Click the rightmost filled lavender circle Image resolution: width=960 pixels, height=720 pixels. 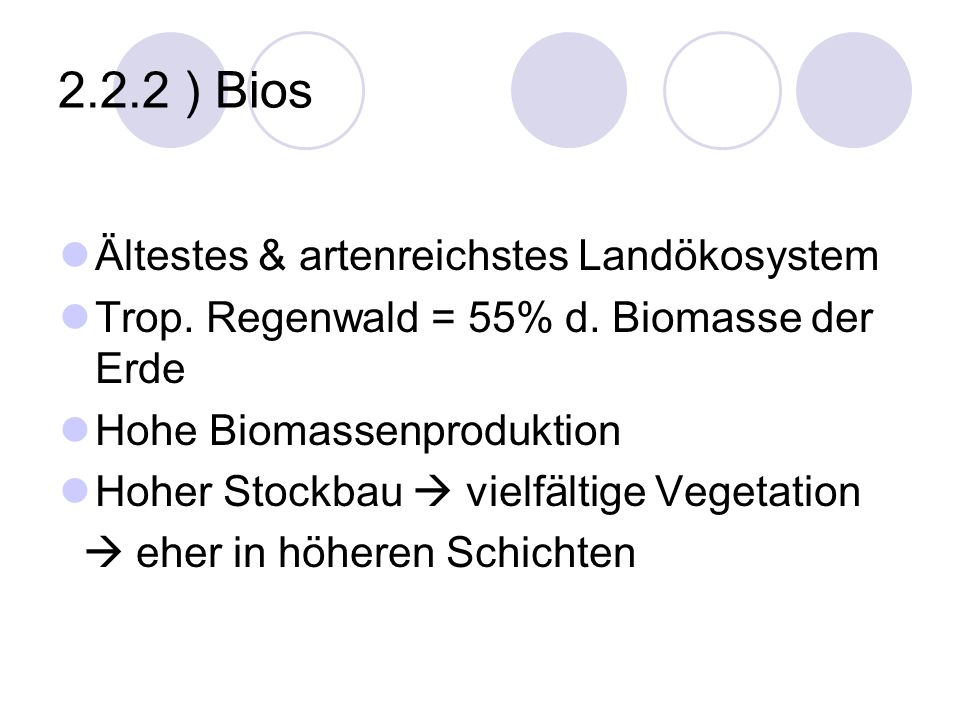pos(853,90)
